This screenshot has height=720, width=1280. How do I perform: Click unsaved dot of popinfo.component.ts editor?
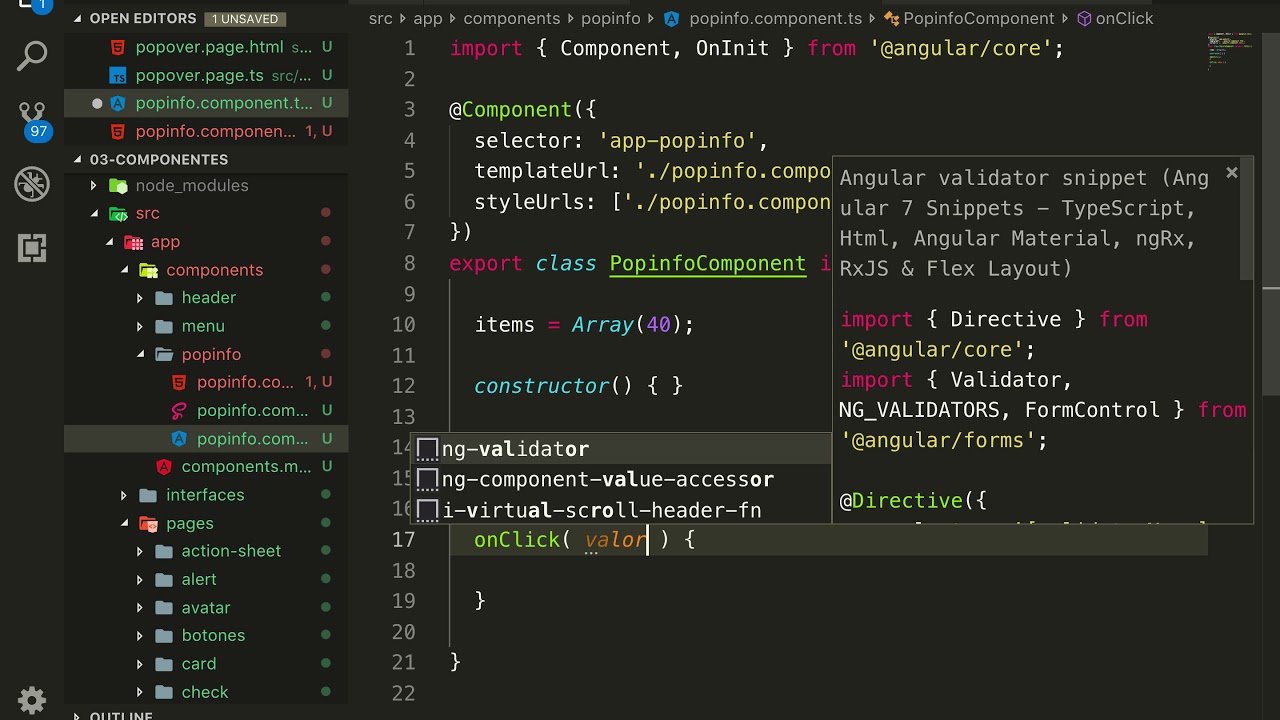point(97,103)
